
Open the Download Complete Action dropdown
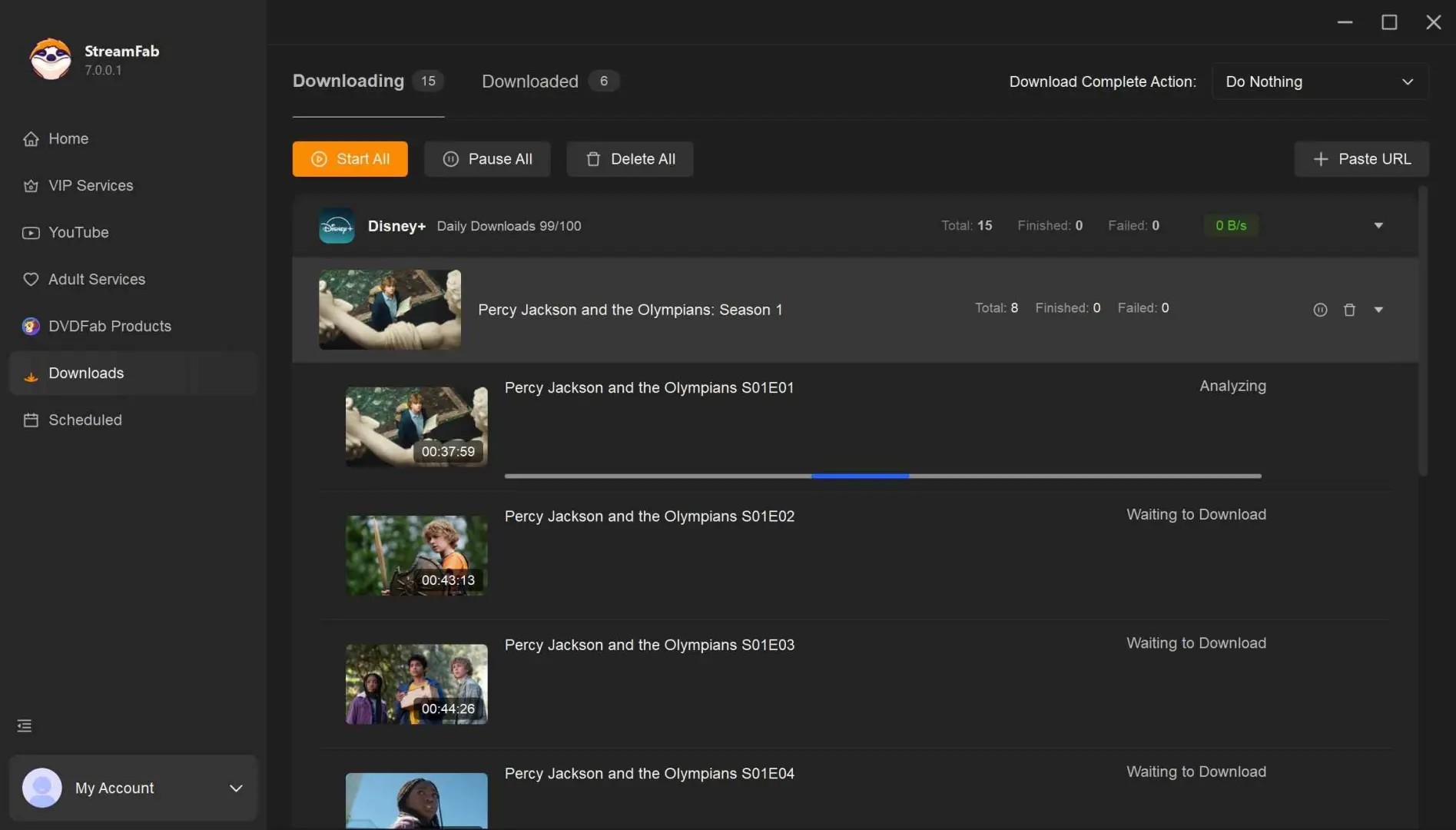coord(1320,81)
